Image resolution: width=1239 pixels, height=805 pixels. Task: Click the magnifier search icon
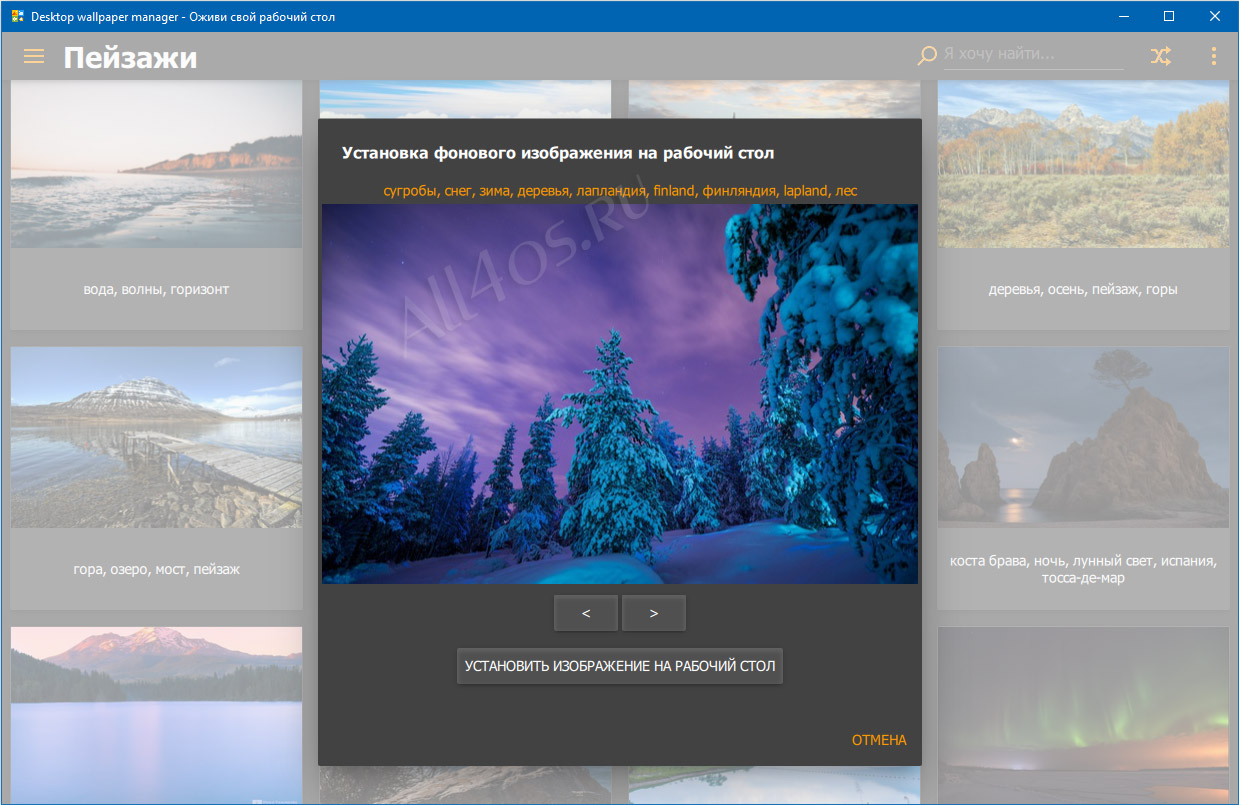click(x=927, y=56)
